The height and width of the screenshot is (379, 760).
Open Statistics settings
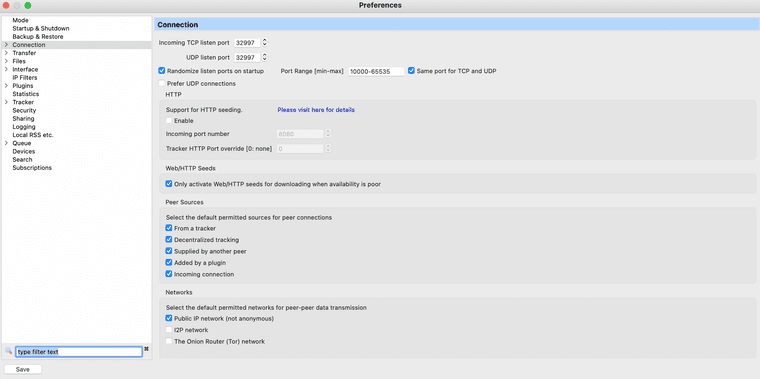pyautogui.click(x=26, y=94)
